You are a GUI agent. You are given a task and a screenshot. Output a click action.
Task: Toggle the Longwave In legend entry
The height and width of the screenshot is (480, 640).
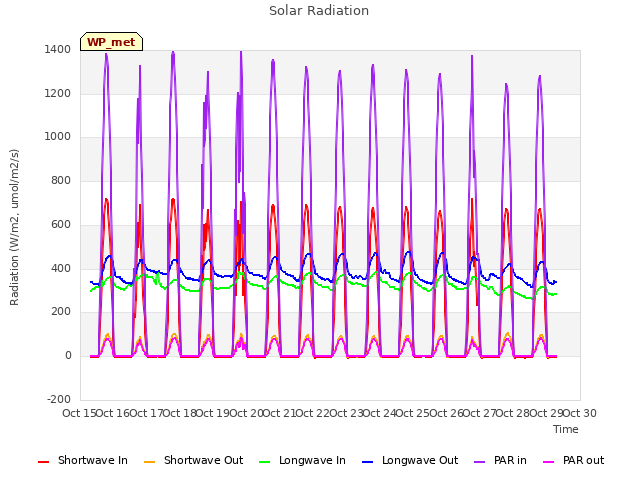[302, 460]
